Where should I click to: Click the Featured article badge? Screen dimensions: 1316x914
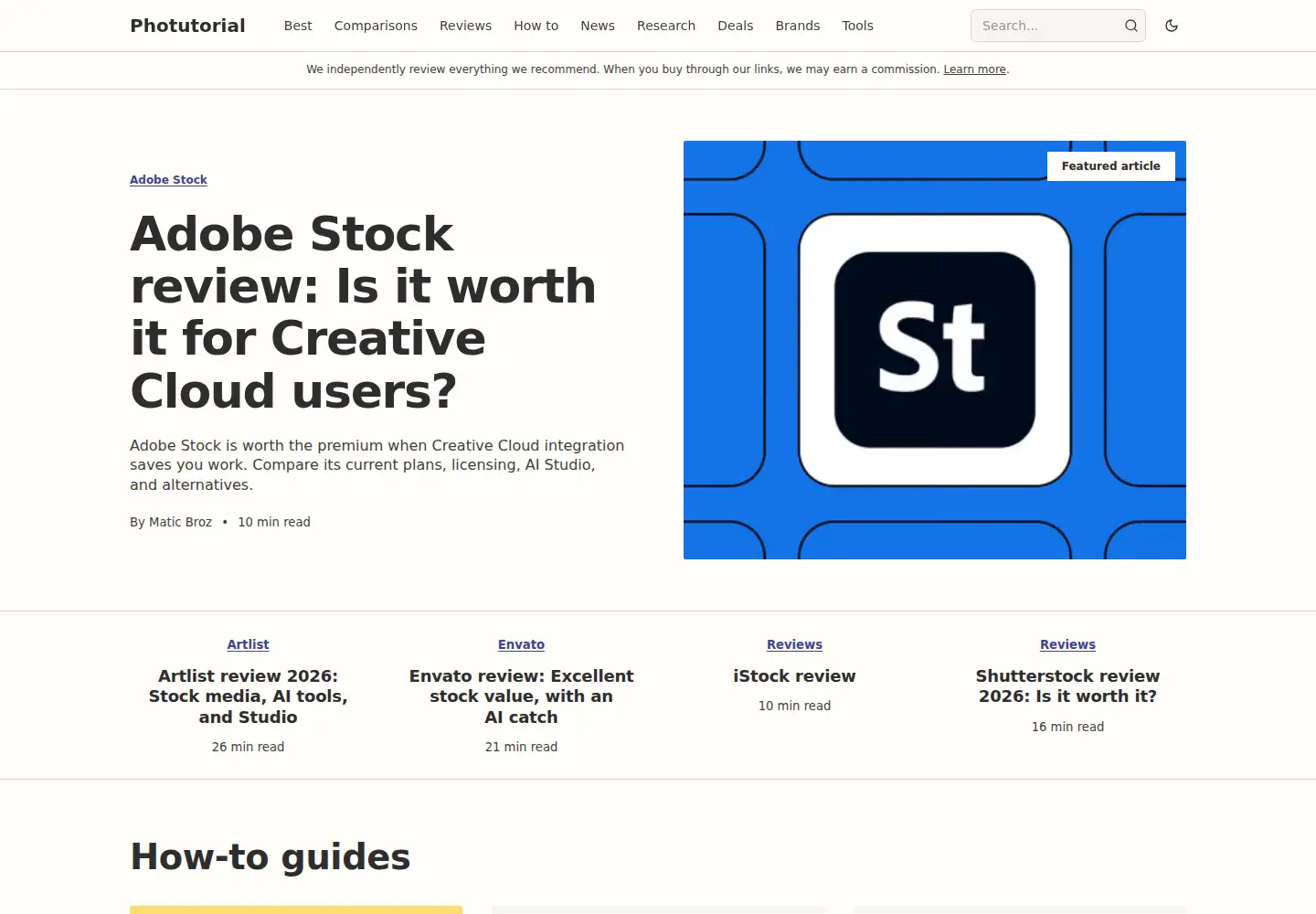click(1110, 166)
